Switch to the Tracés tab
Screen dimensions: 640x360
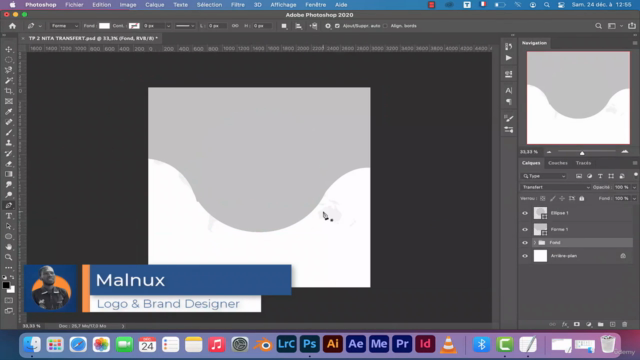(583, 163)
